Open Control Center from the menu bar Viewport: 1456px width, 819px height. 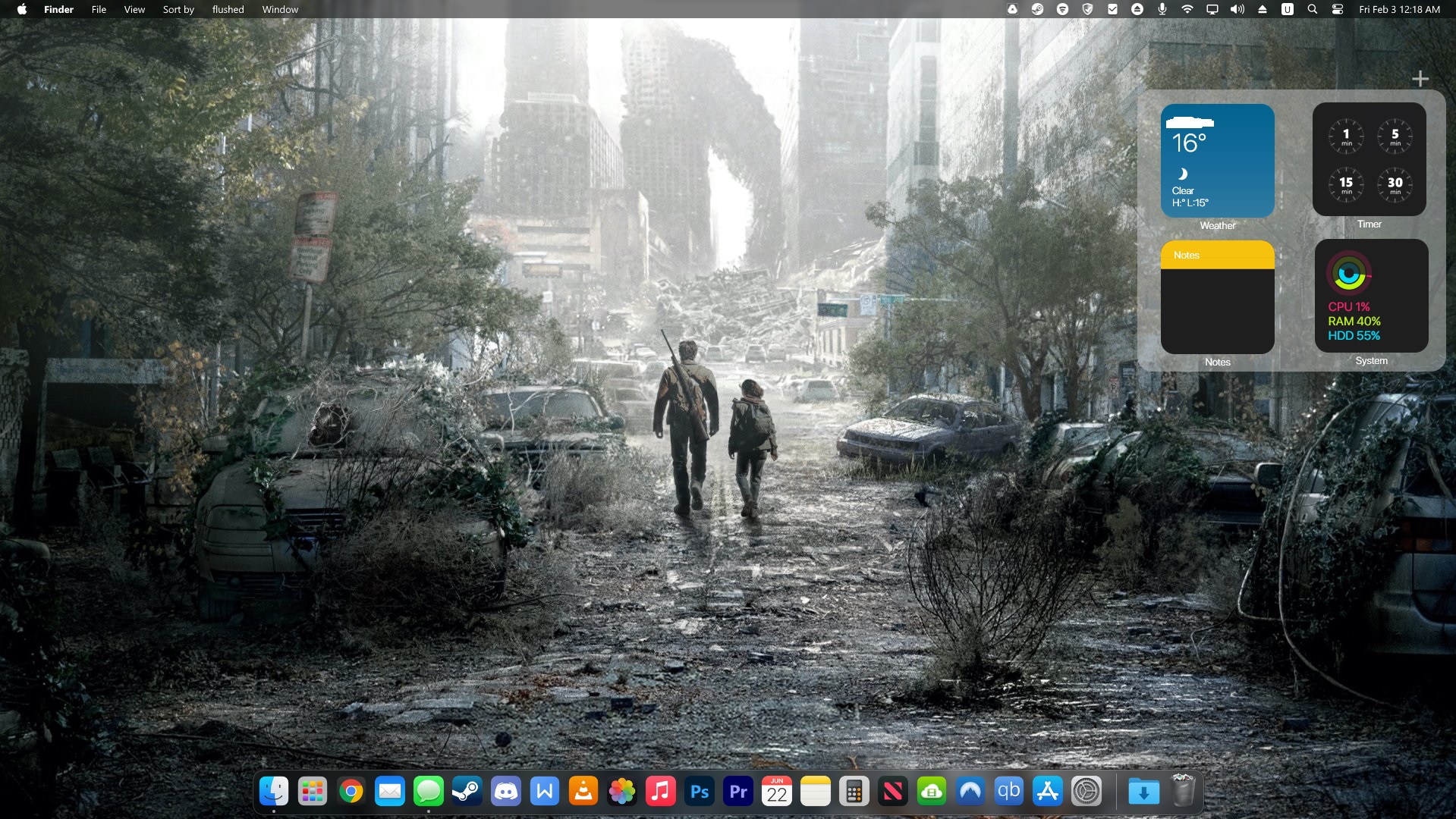[1338, 9]
